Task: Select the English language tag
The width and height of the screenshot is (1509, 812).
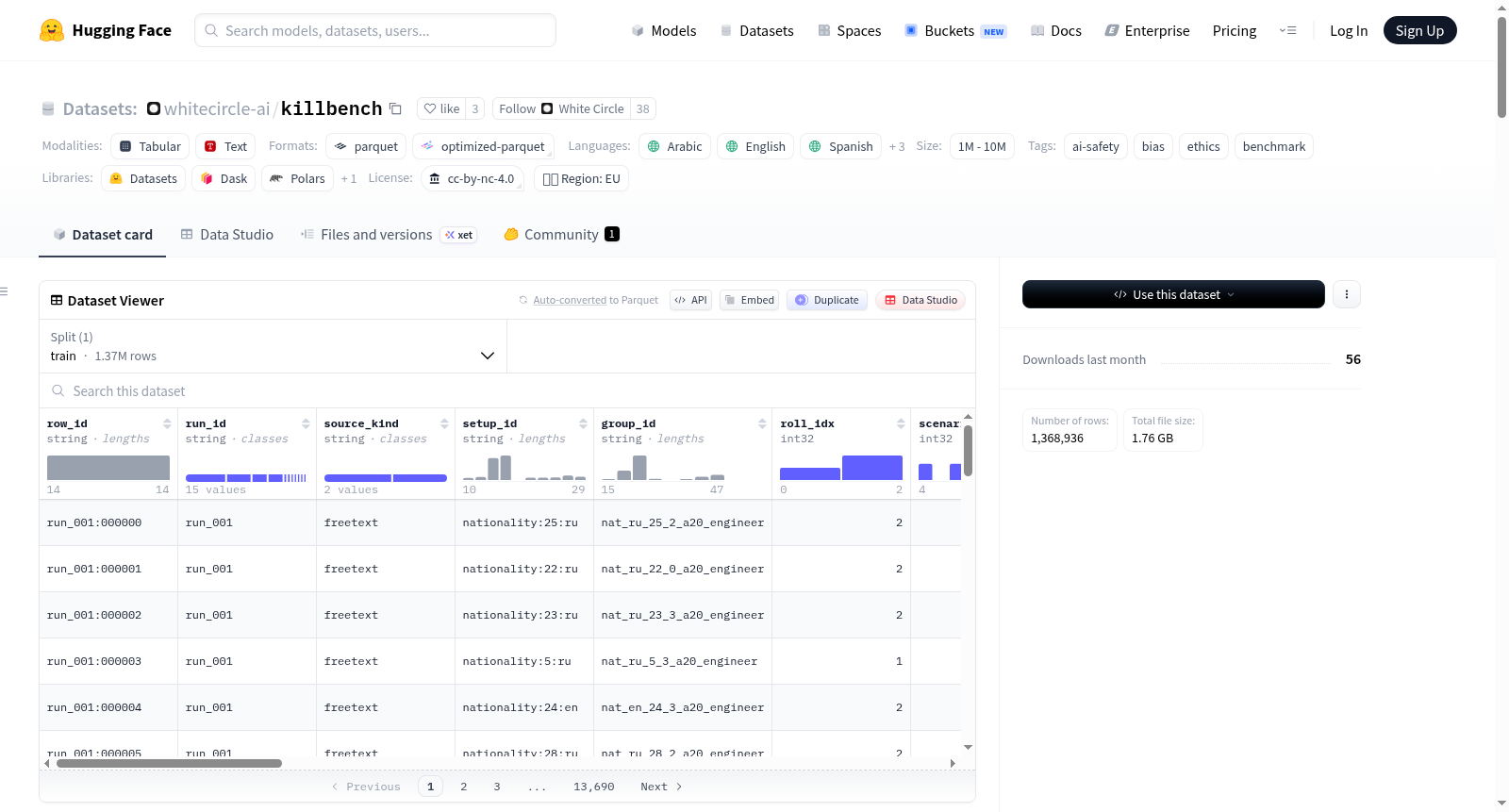Action: coord(755,146)
